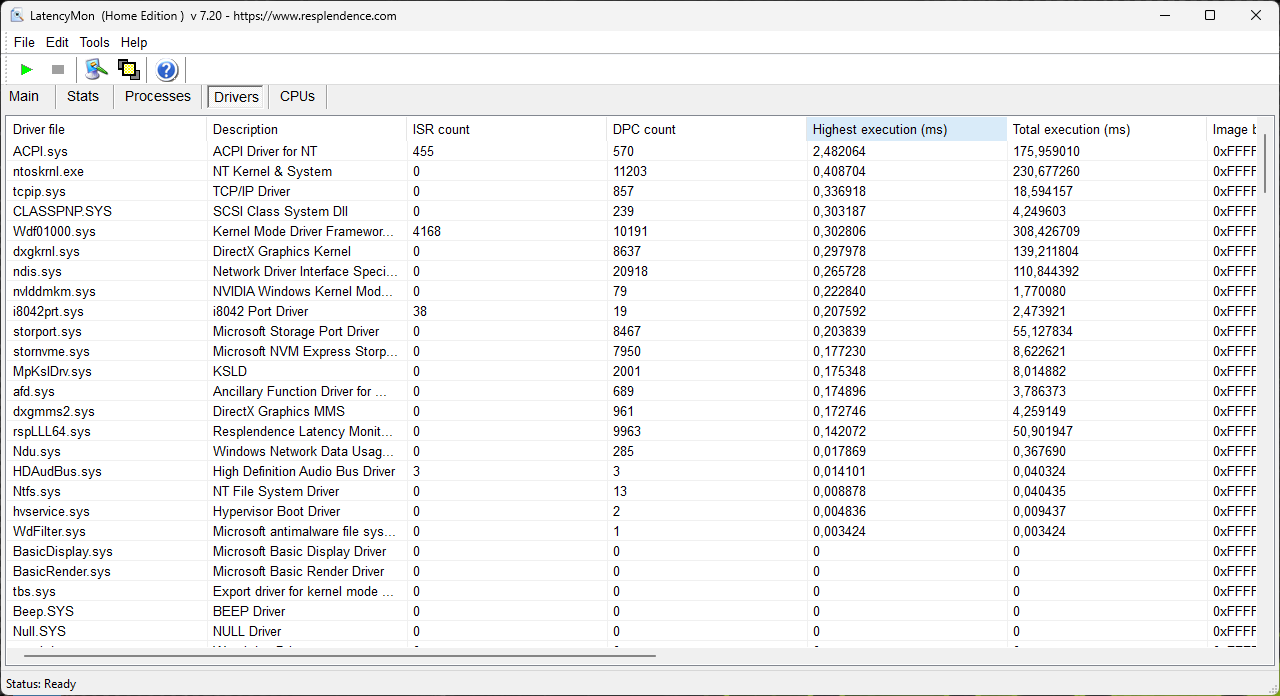
Task: Click the ISR count value 4168
Action: pos(427,231)
